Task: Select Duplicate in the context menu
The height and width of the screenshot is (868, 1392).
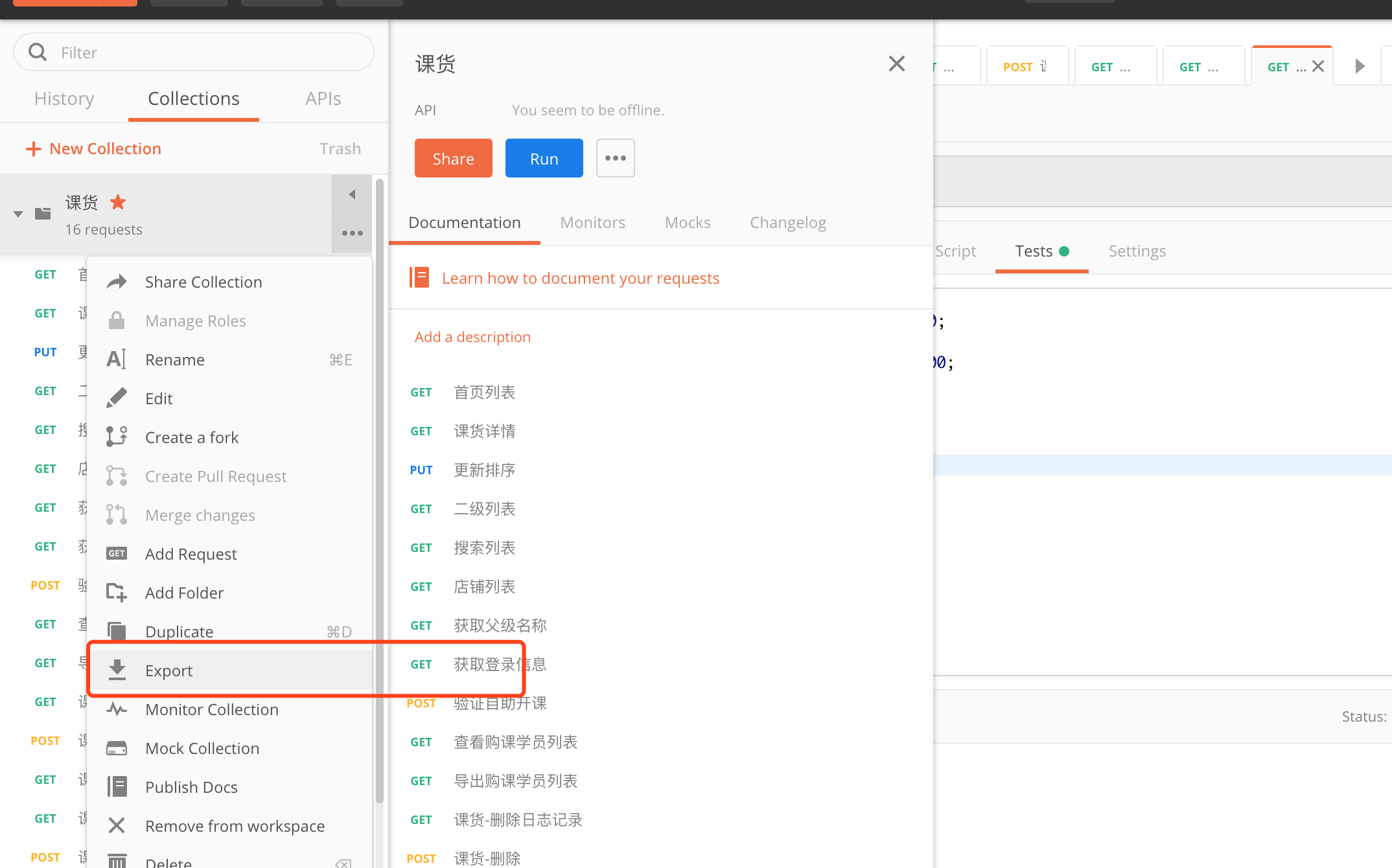Action: coord(180,632)
